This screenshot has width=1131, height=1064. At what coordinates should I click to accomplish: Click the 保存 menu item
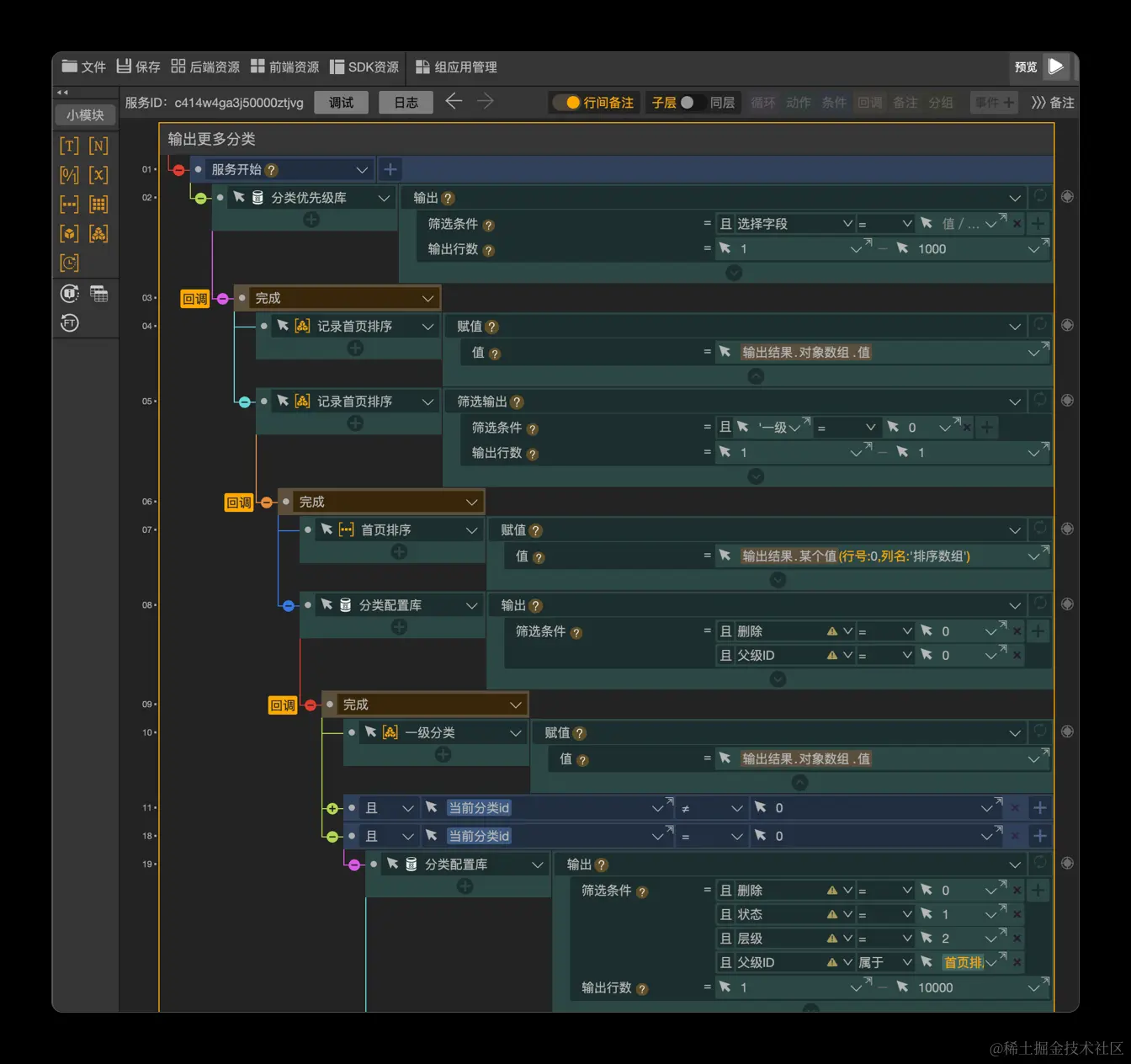(x=138, y=66)
